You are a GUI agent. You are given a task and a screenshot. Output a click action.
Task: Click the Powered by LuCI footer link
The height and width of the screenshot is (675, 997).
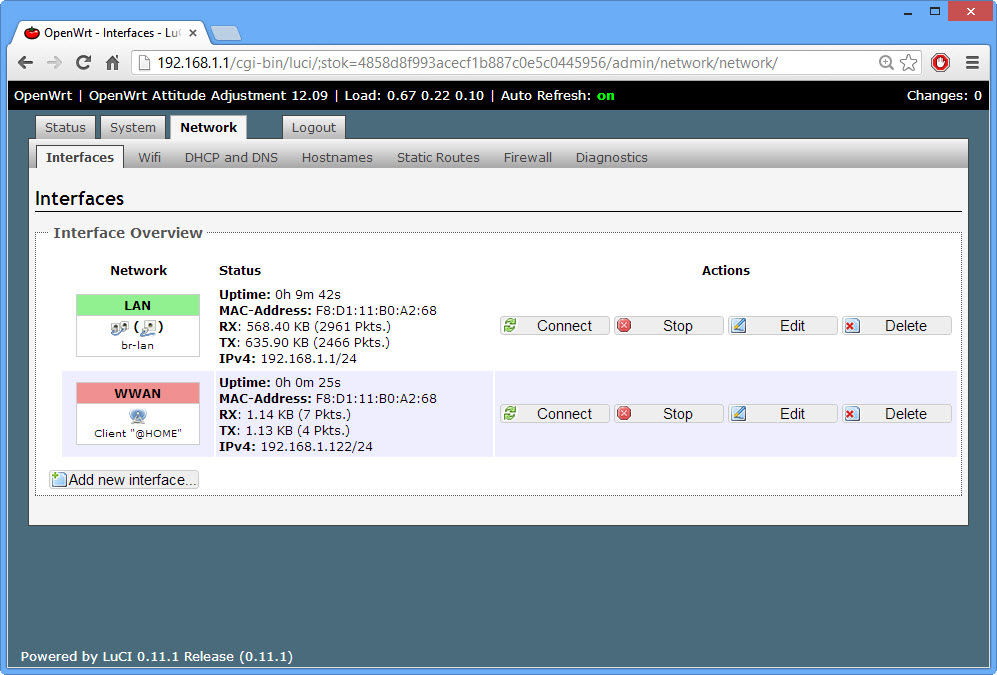(x=156, y=656)
